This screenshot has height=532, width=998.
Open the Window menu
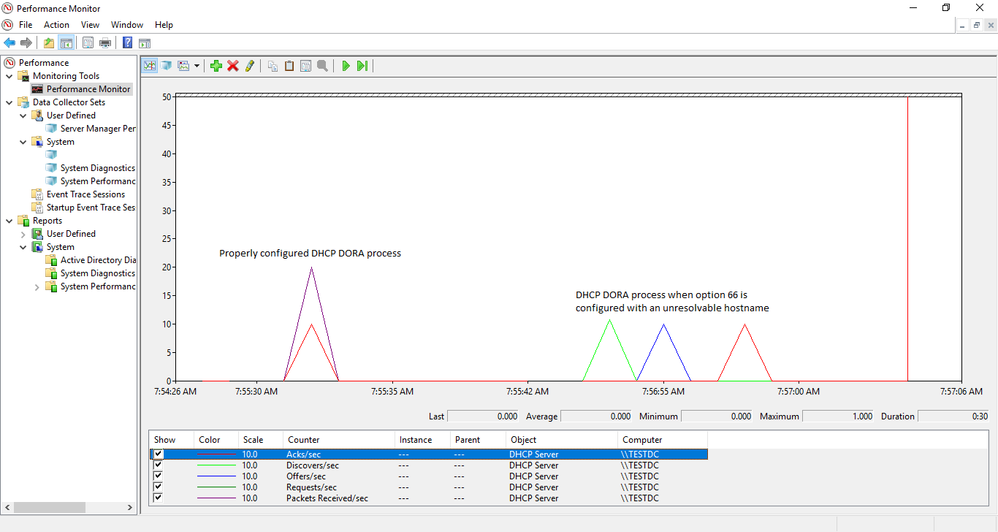tap(127, 25)
